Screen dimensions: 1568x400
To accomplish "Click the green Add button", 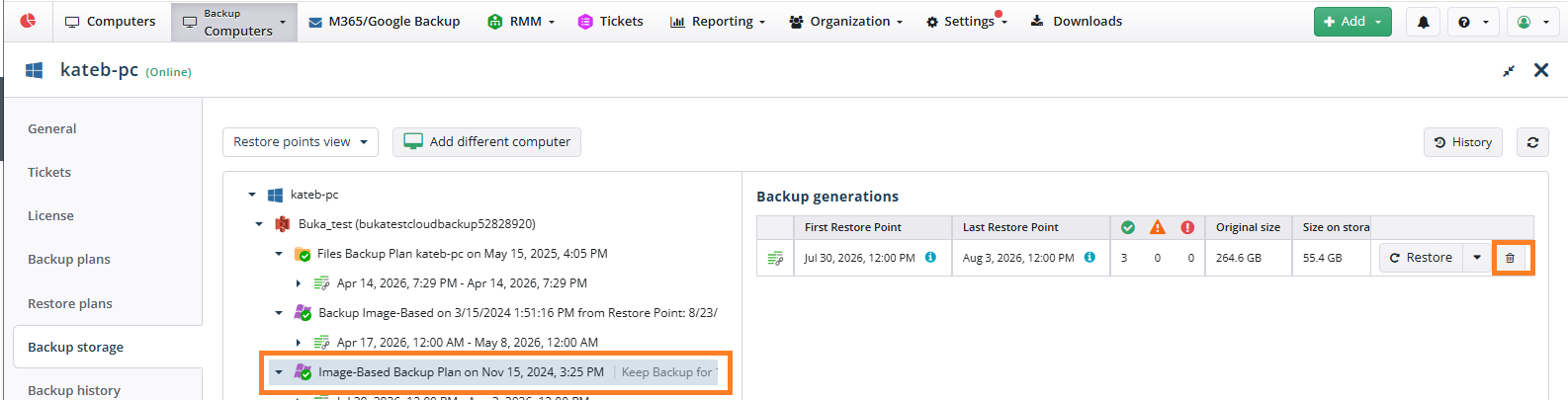I will tap(1352, 21).
